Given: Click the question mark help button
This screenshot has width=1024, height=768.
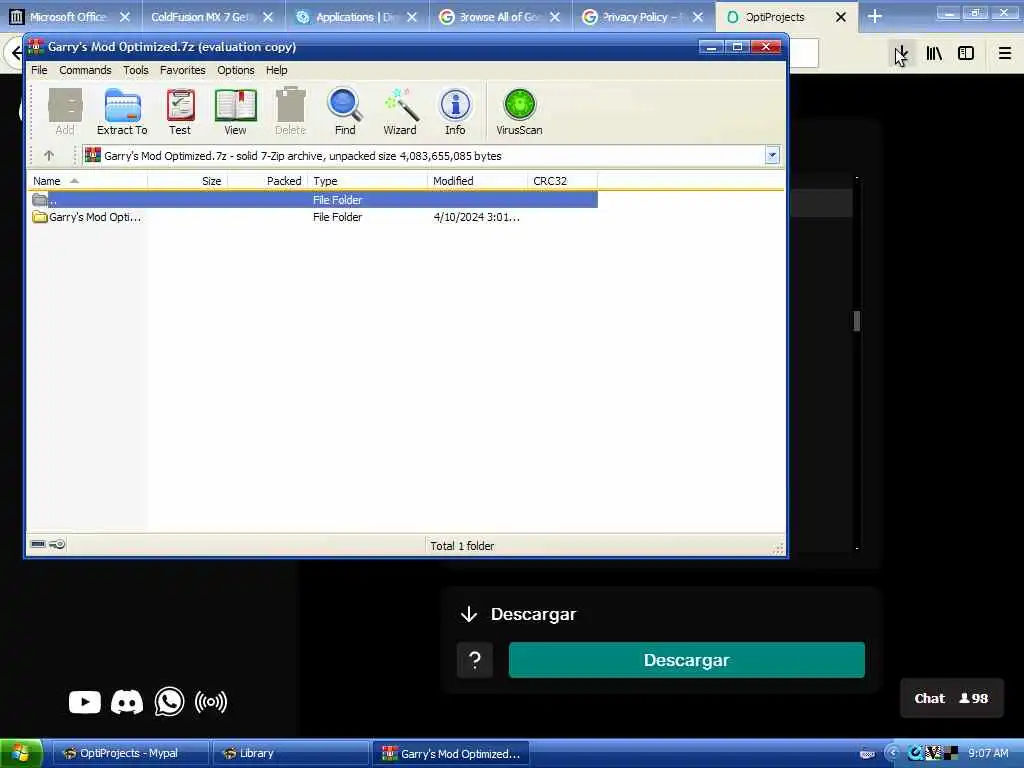Looking at the screenshot, I should point(475,660).
